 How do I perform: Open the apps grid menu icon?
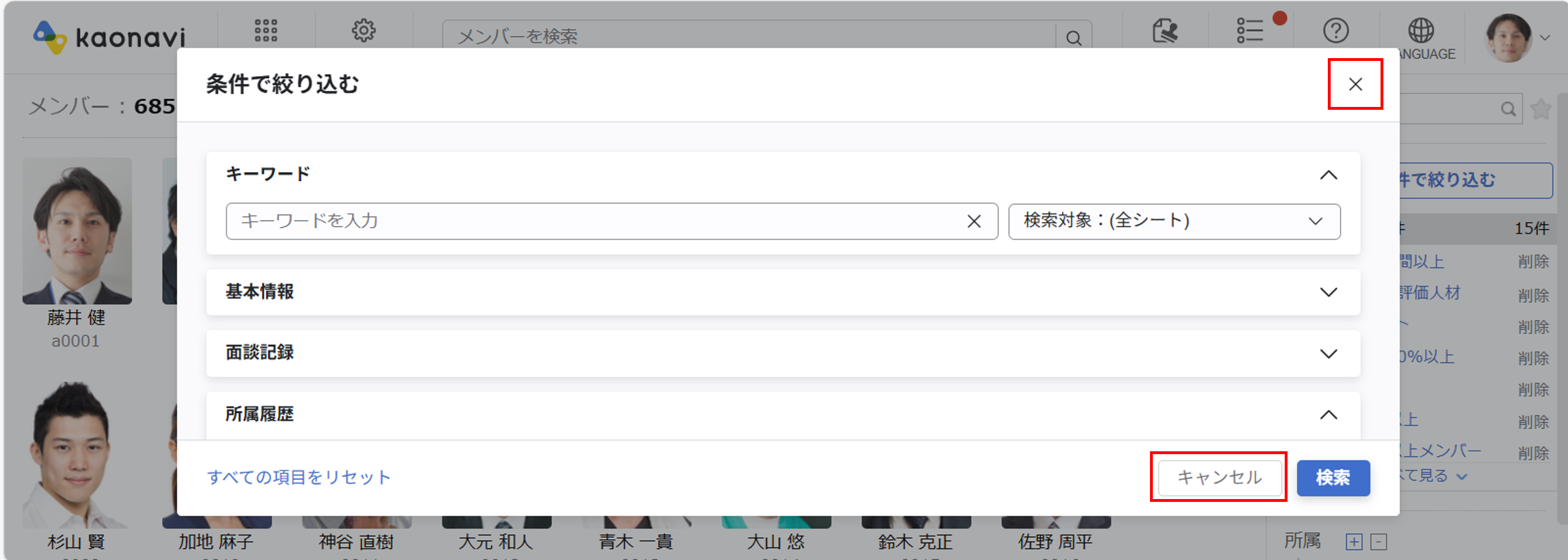tap(266, 30)
